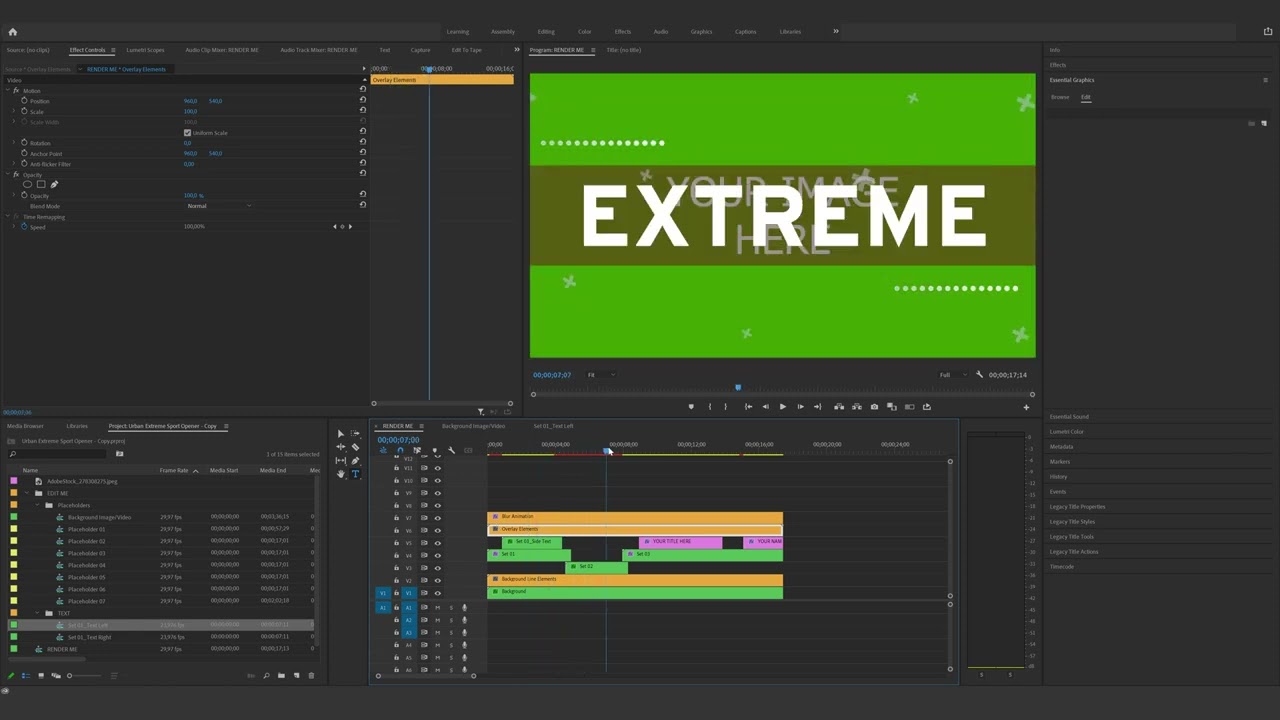Toggle Snap in Timeline magnet icon
The height and width of the screenshot is (720, 1280).
coord(400,450)
